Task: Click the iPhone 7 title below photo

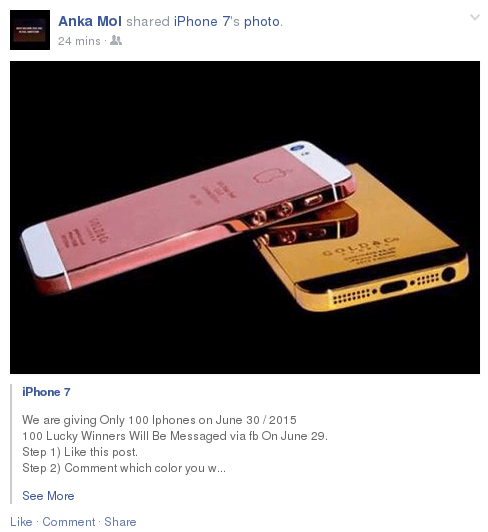Action: [x=46, y=392]
